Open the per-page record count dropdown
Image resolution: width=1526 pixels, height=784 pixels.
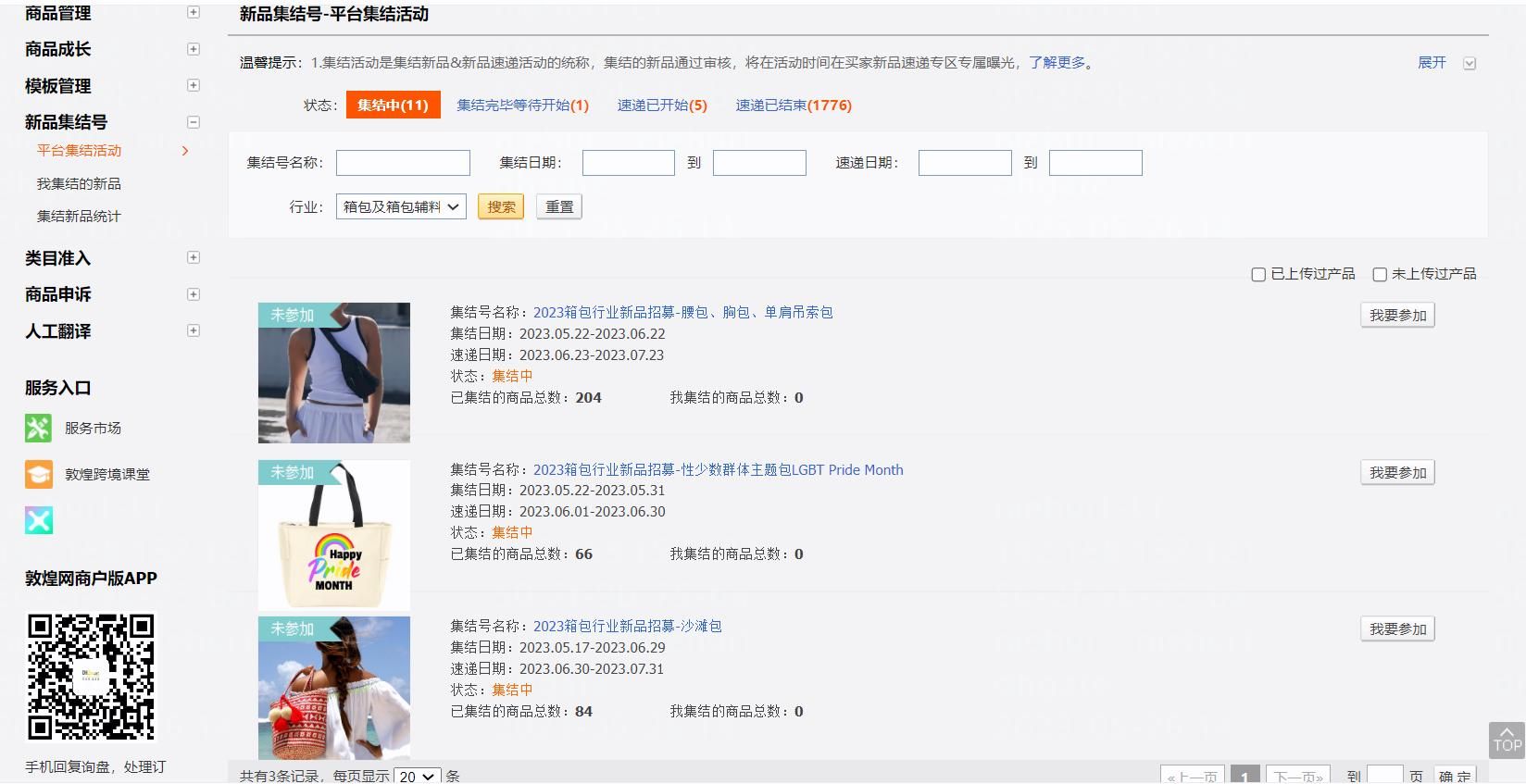coord(417,776)
